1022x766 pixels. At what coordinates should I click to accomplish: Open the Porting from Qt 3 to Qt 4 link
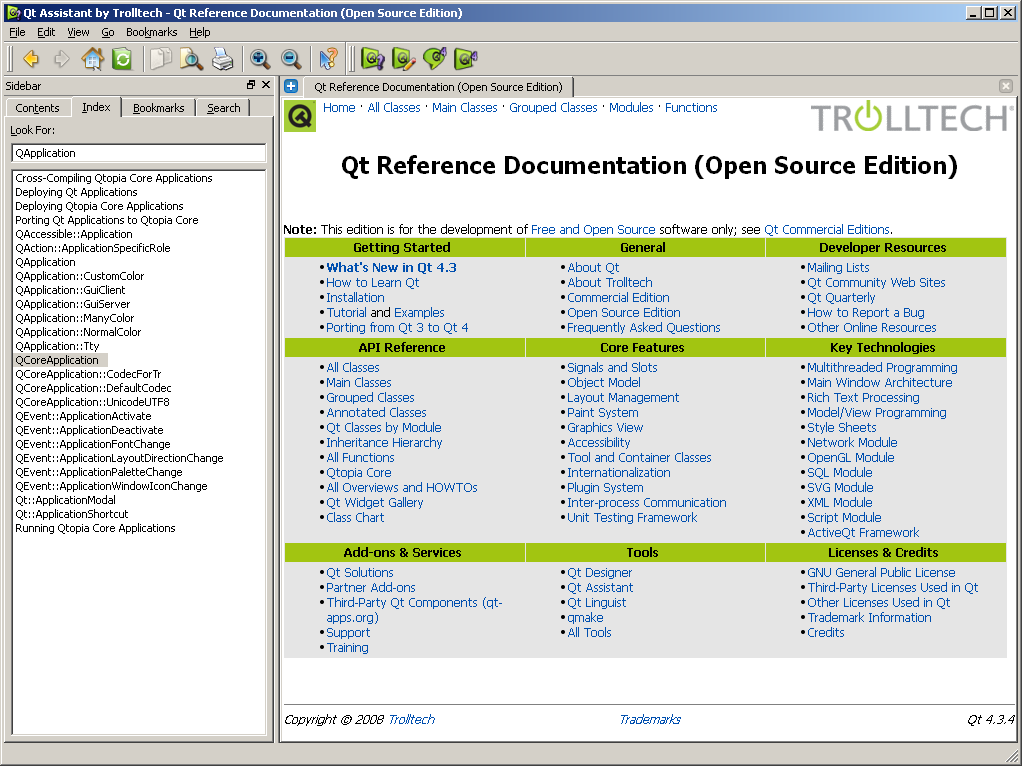pyautogui.click(x=397, y=328)
